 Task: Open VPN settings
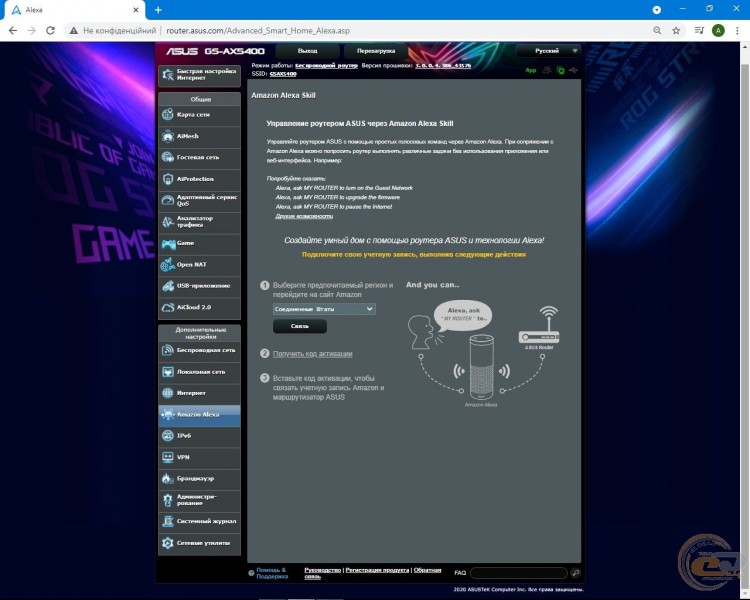[x=199, y=457]
